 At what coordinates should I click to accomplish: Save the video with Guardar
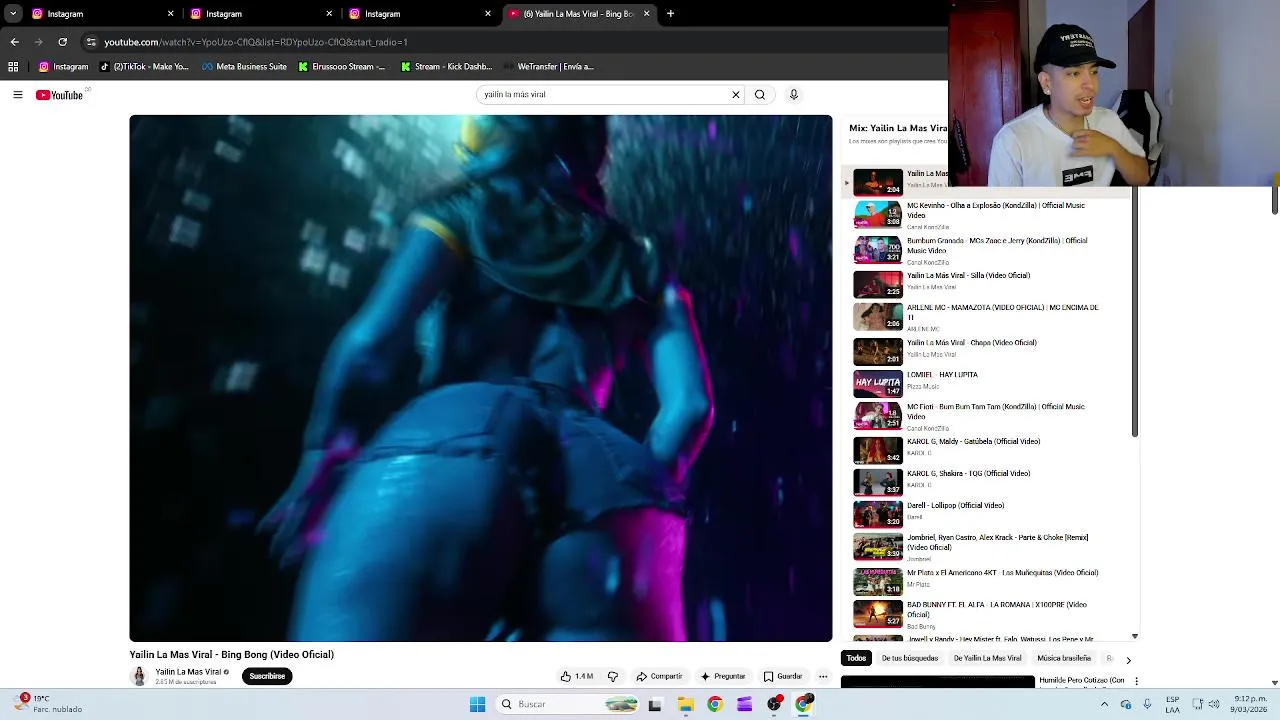coord(783,676)
